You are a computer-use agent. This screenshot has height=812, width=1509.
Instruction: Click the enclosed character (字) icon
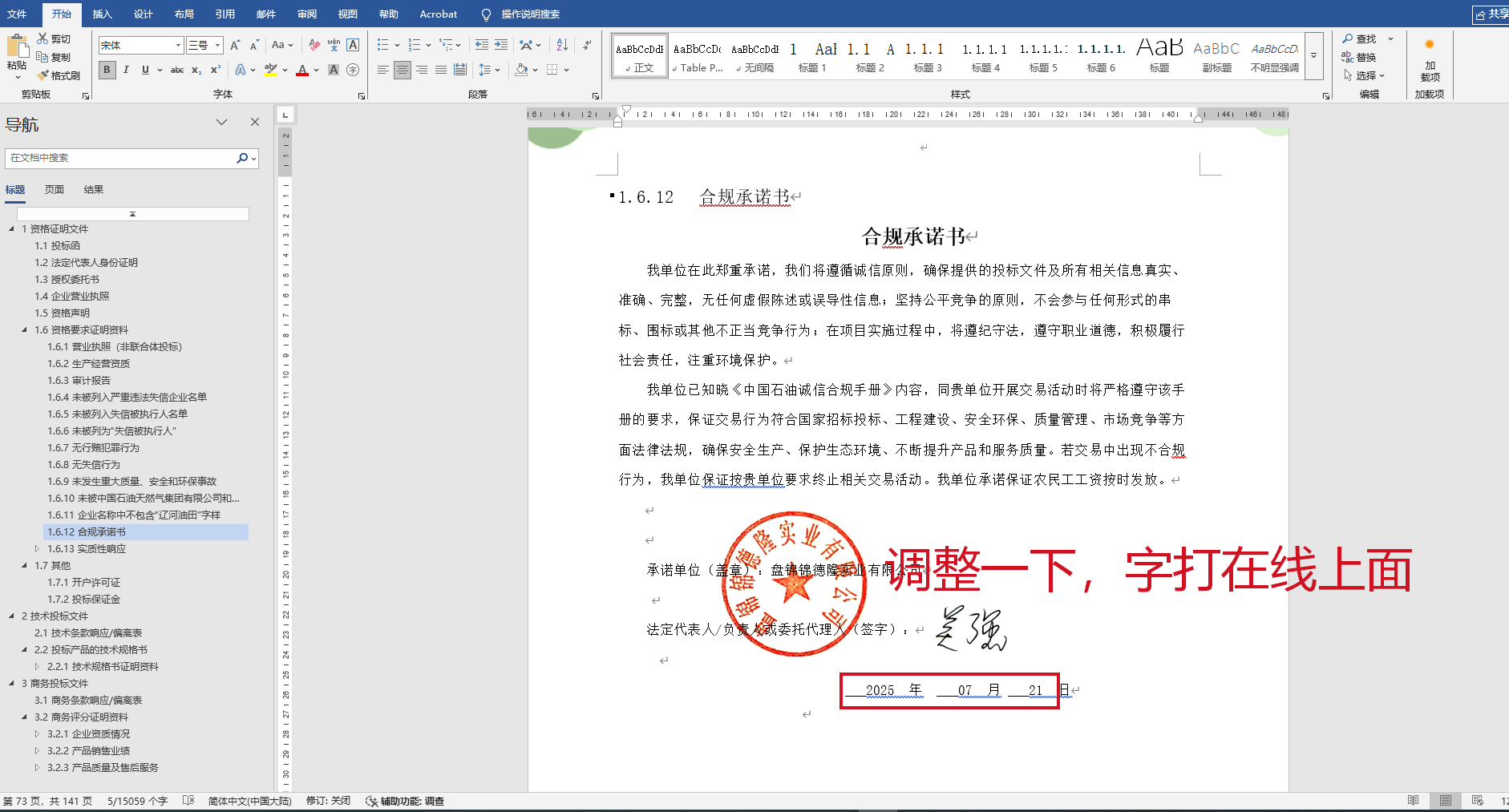pos(353,70)
